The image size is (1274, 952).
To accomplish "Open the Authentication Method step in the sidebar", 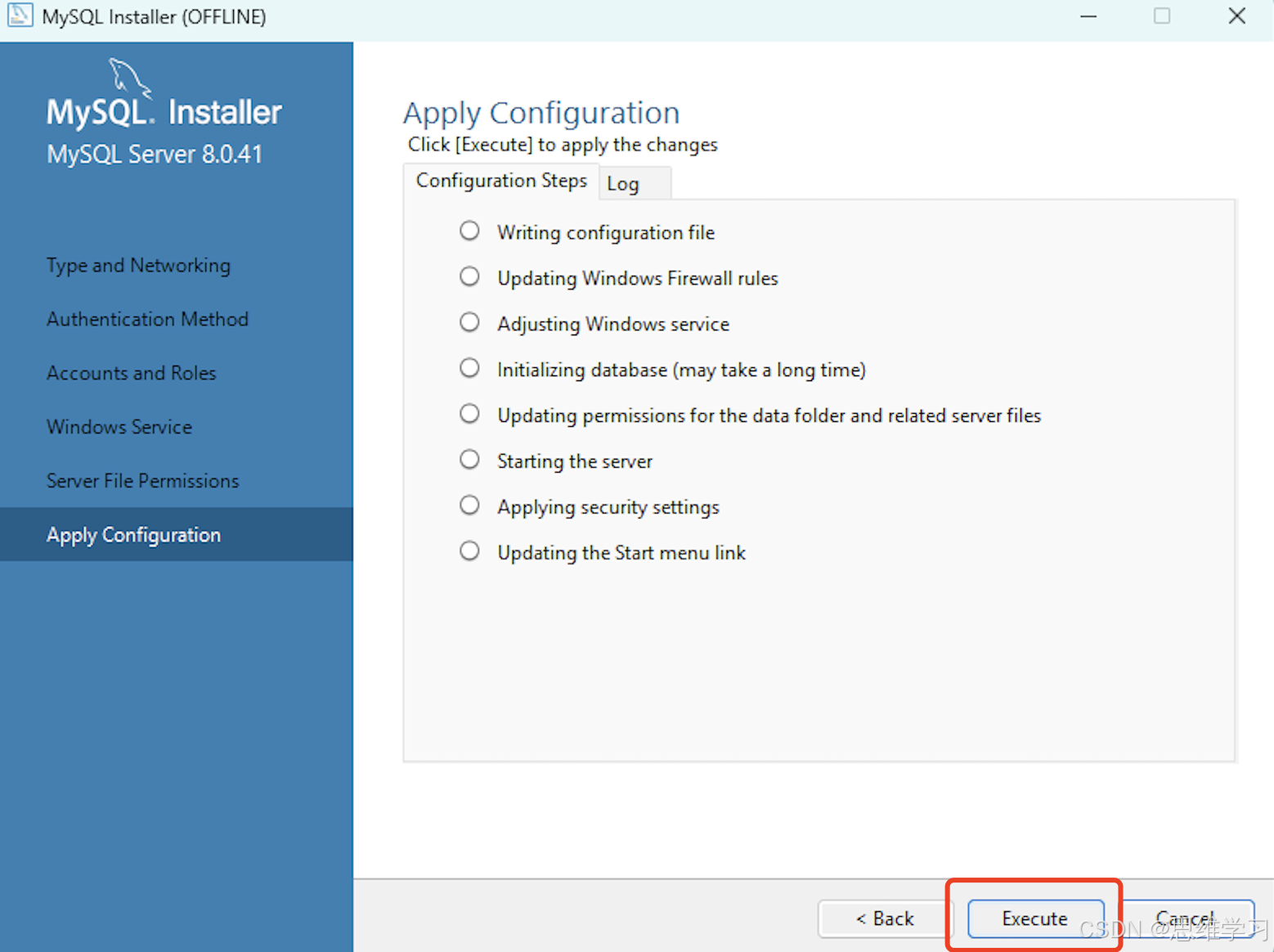I will coord(147,319).
